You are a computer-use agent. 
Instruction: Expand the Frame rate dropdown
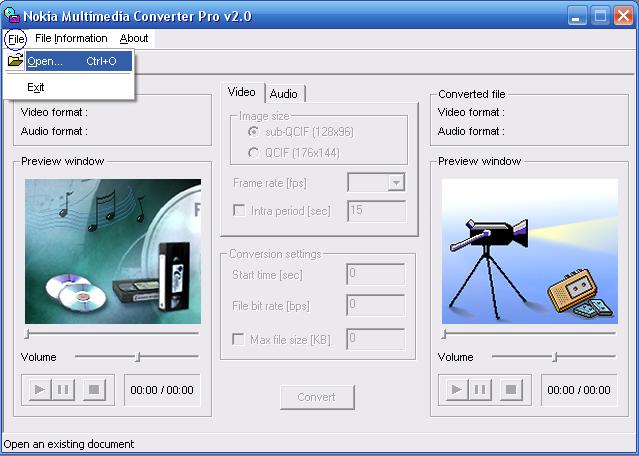point(396,182)
